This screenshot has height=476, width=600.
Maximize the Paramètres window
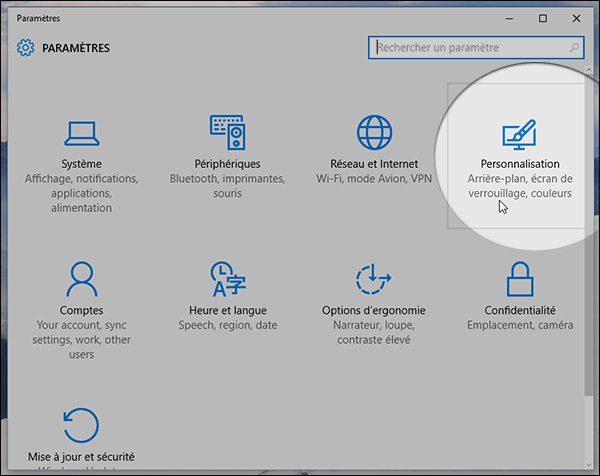[x=543, y=18]
